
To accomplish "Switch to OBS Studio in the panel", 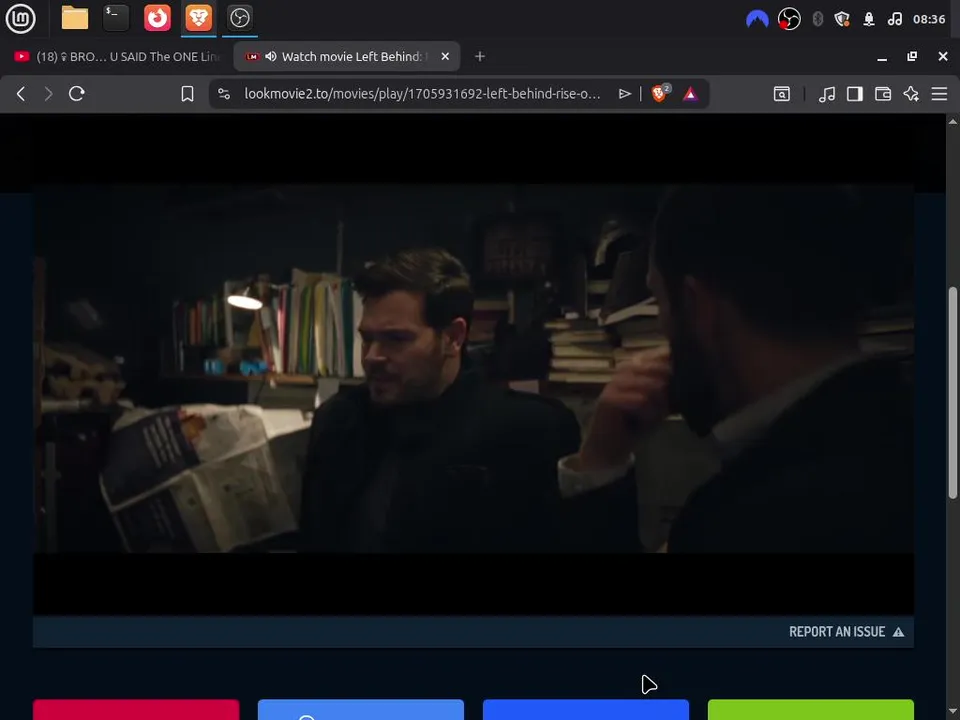I will pos(239,18).
